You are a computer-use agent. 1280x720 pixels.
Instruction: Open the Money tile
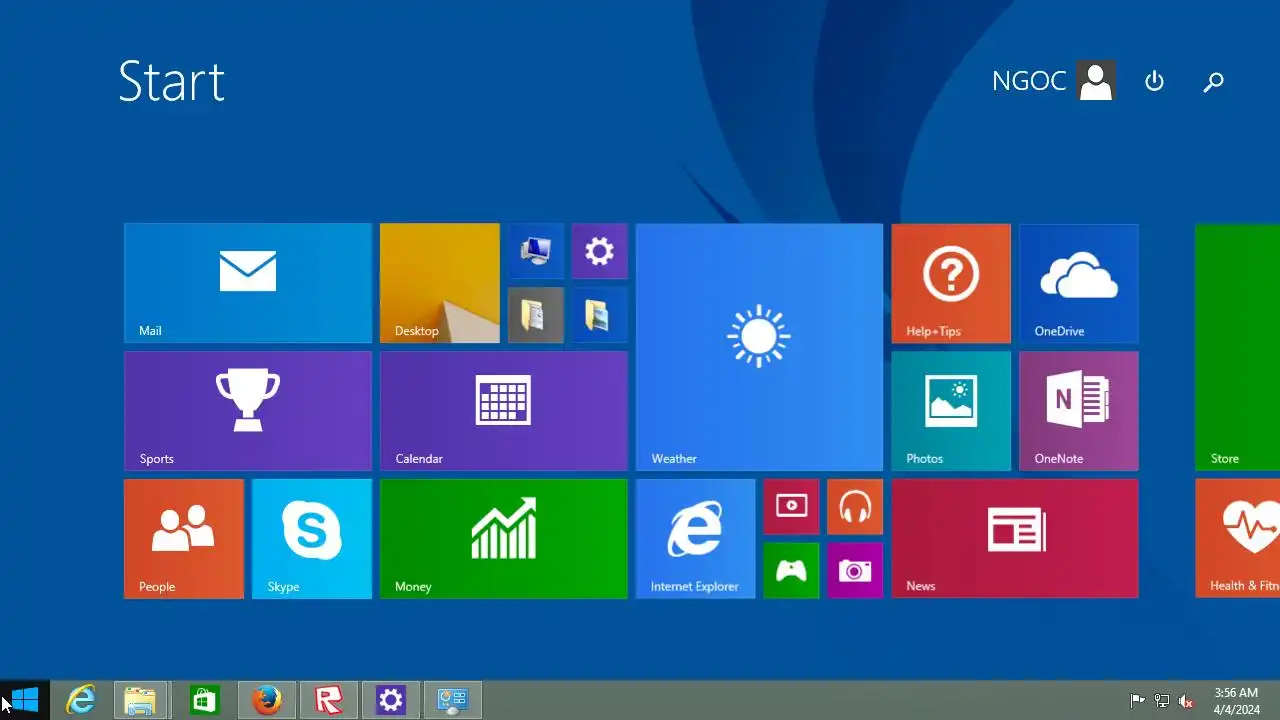[x=503, y=539]
